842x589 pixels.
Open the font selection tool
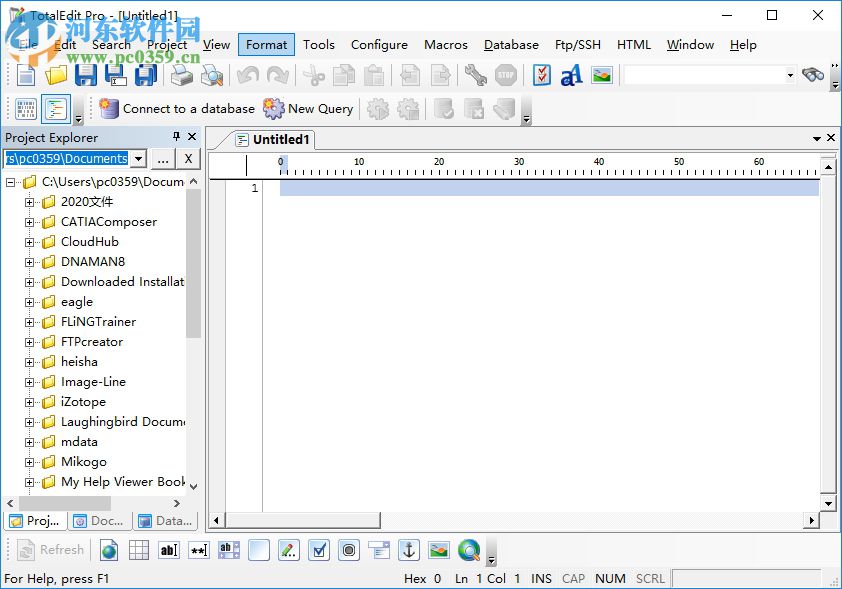click(x=573, y=74)
